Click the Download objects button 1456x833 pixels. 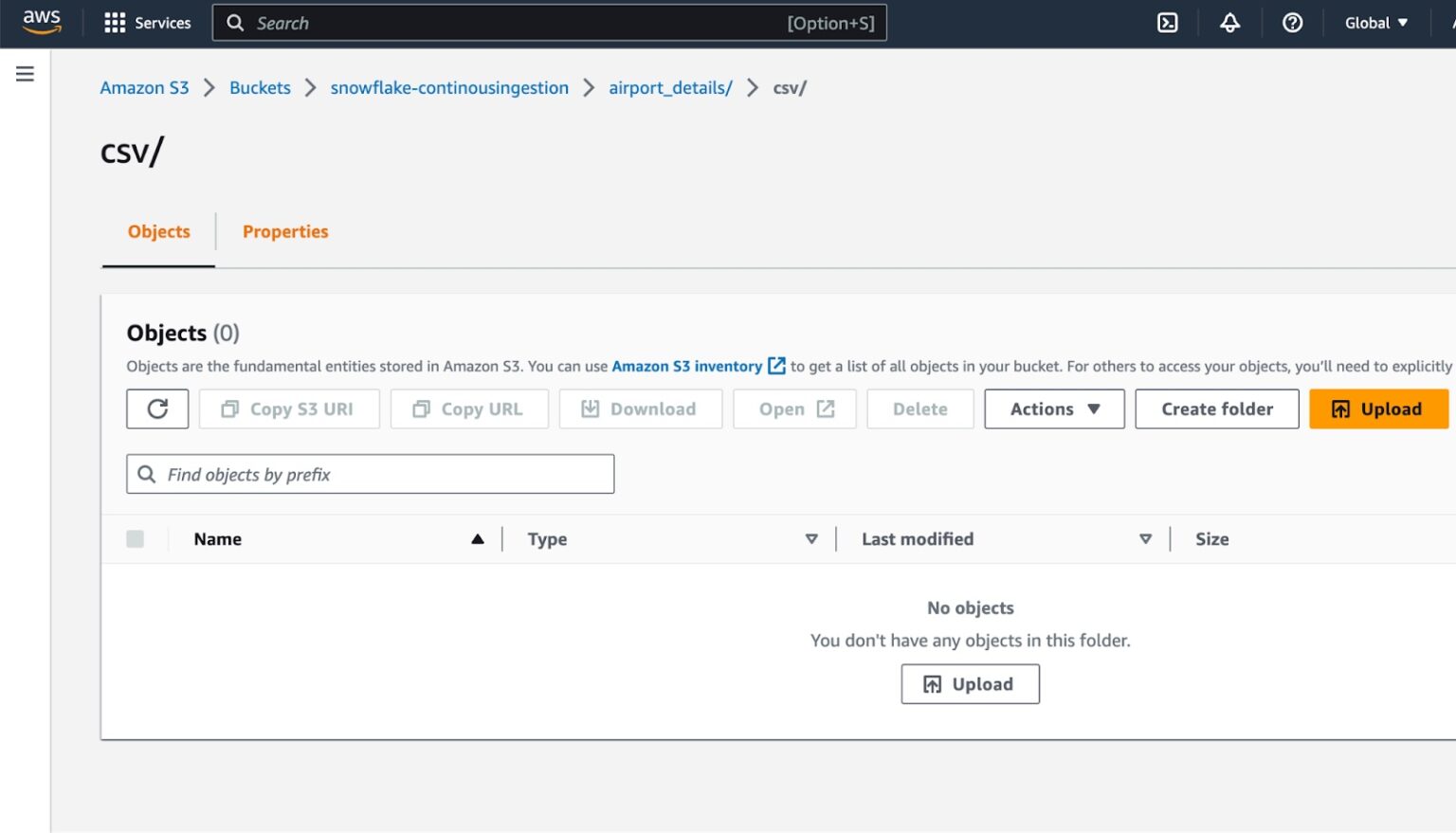pyautogui.click(x=641, y=408)
